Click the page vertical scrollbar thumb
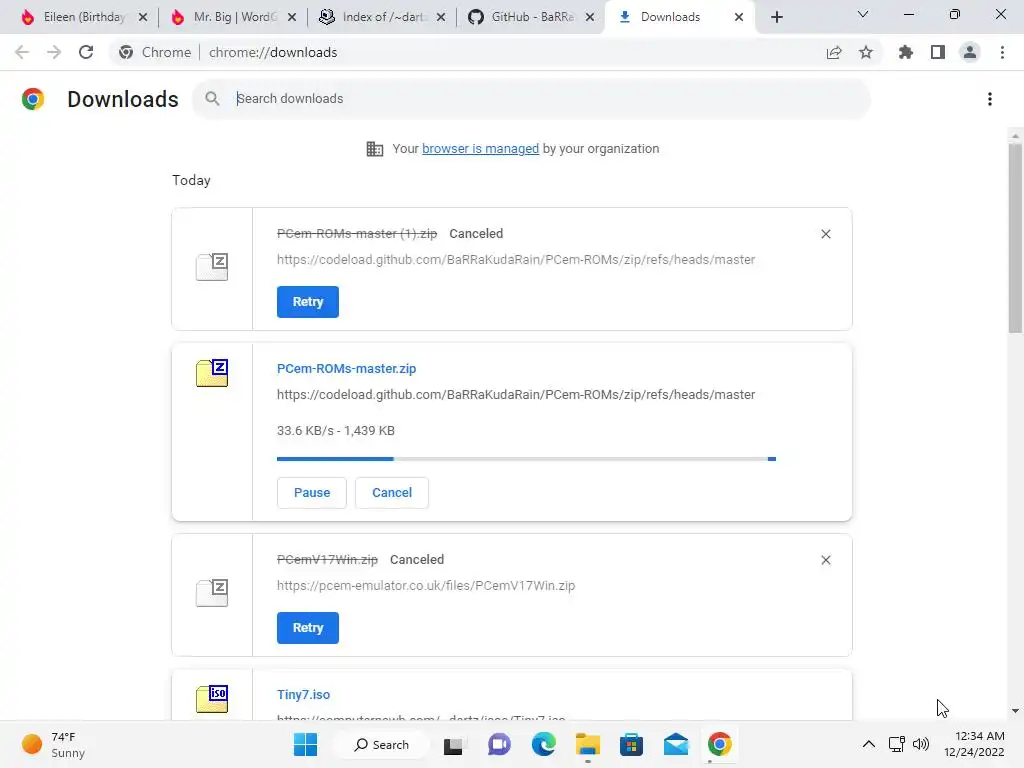 pos(1015,238)
